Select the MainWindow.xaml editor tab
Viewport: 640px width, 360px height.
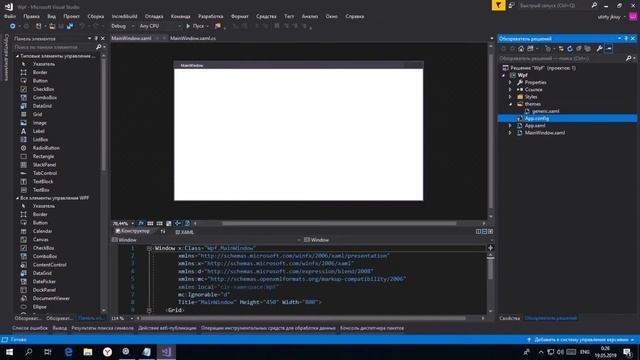131,38
